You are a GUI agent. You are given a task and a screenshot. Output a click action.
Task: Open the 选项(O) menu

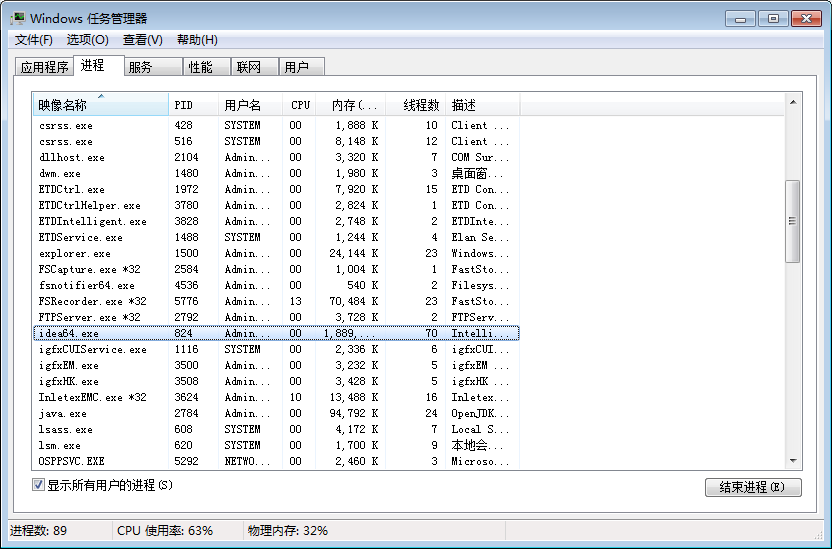[x=88, y=40]
